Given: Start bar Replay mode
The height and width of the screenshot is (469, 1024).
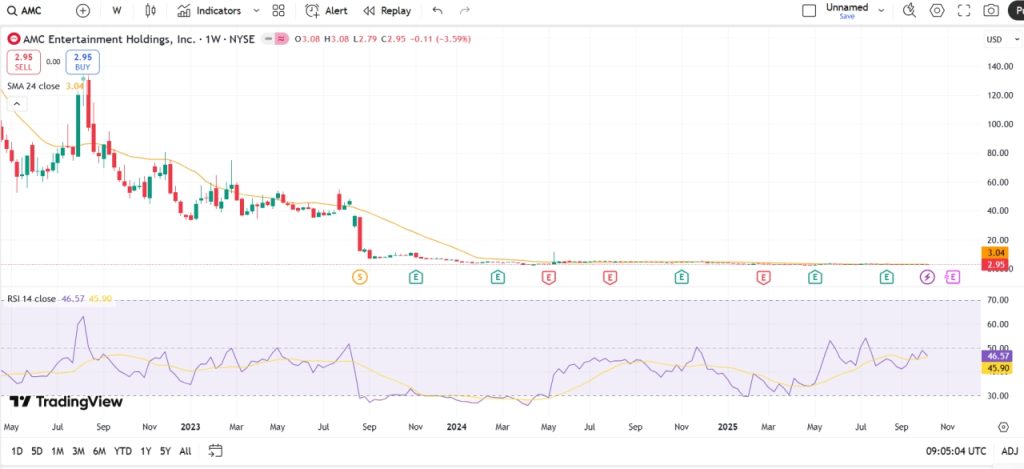Looking at the screenshot, I should [387, 11].
